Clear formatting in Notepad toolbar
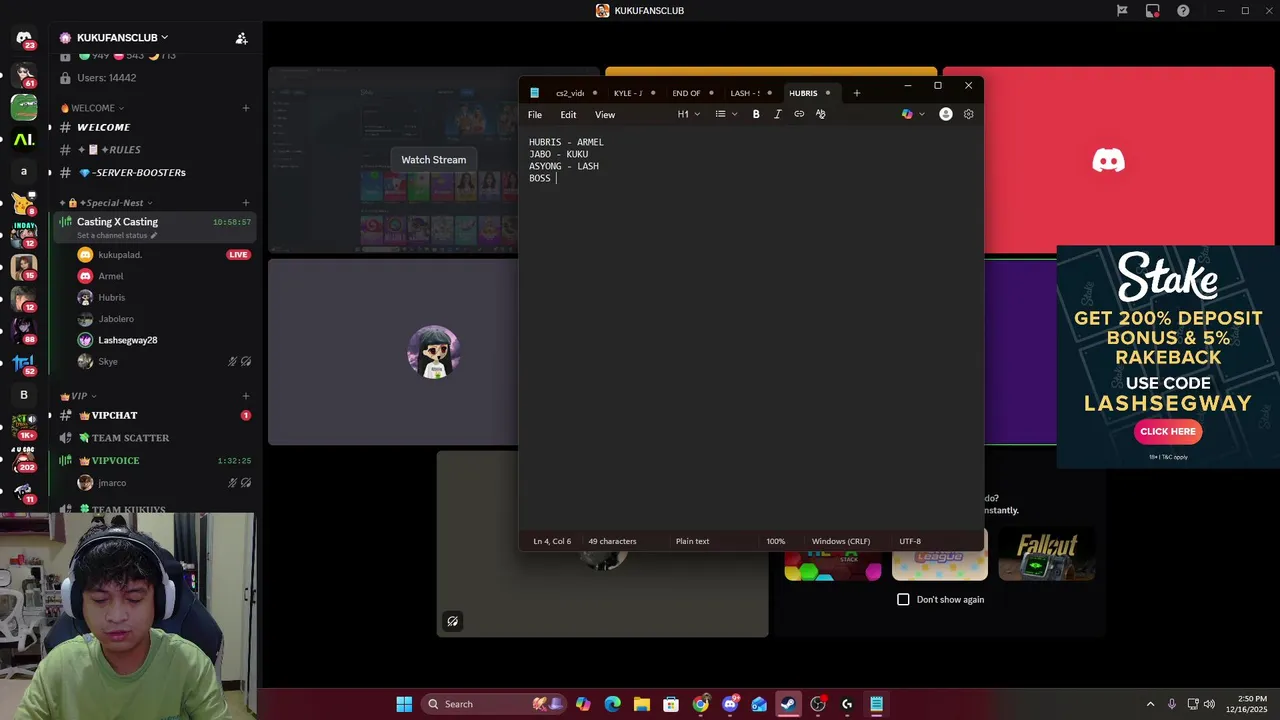 821,114
